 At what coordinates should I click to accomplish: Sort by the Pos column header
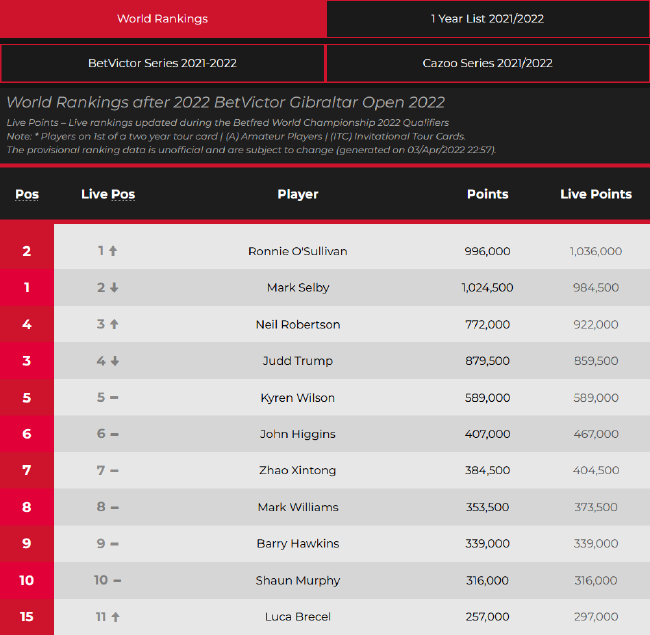(x=27, y=194)
